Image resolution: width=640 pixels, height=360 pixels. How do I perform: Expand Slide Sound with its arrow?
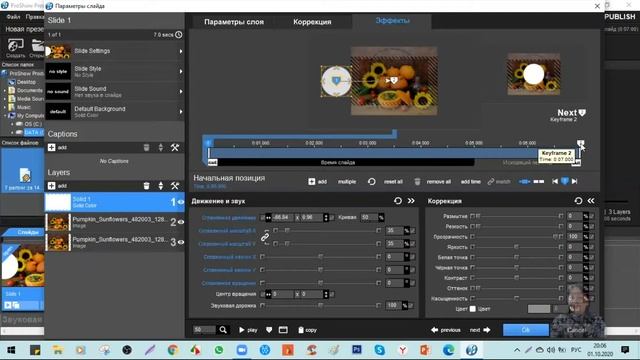tap(180, 91)
